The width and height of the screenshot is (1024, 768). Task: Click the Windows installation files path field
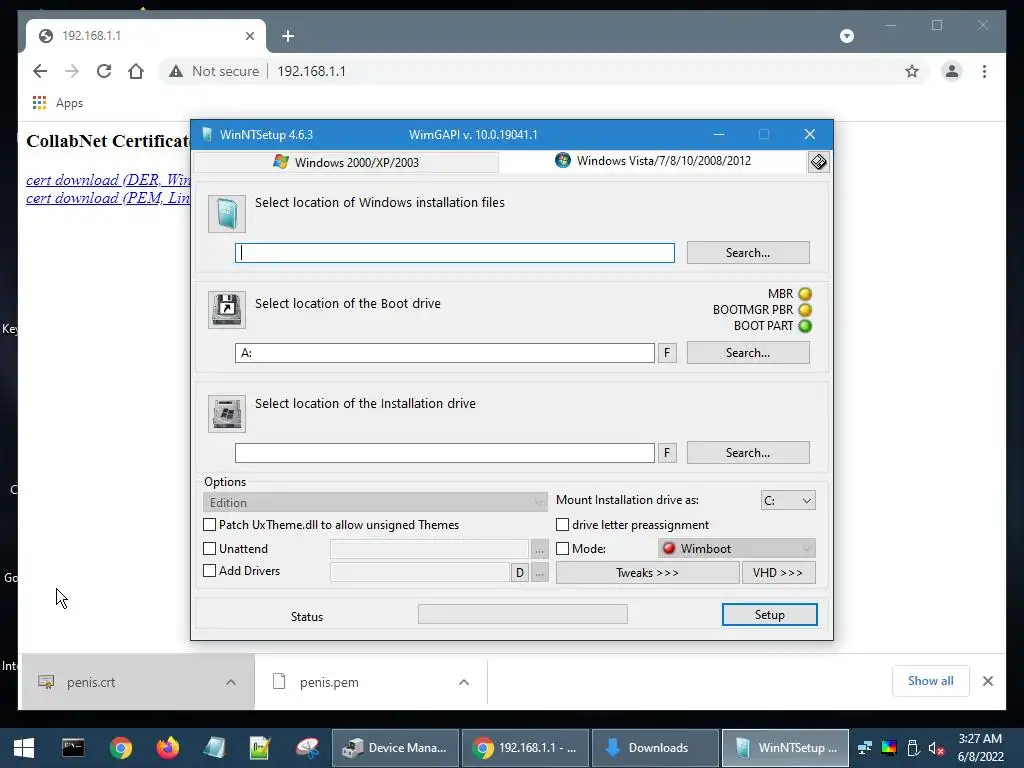coord(455,253)
